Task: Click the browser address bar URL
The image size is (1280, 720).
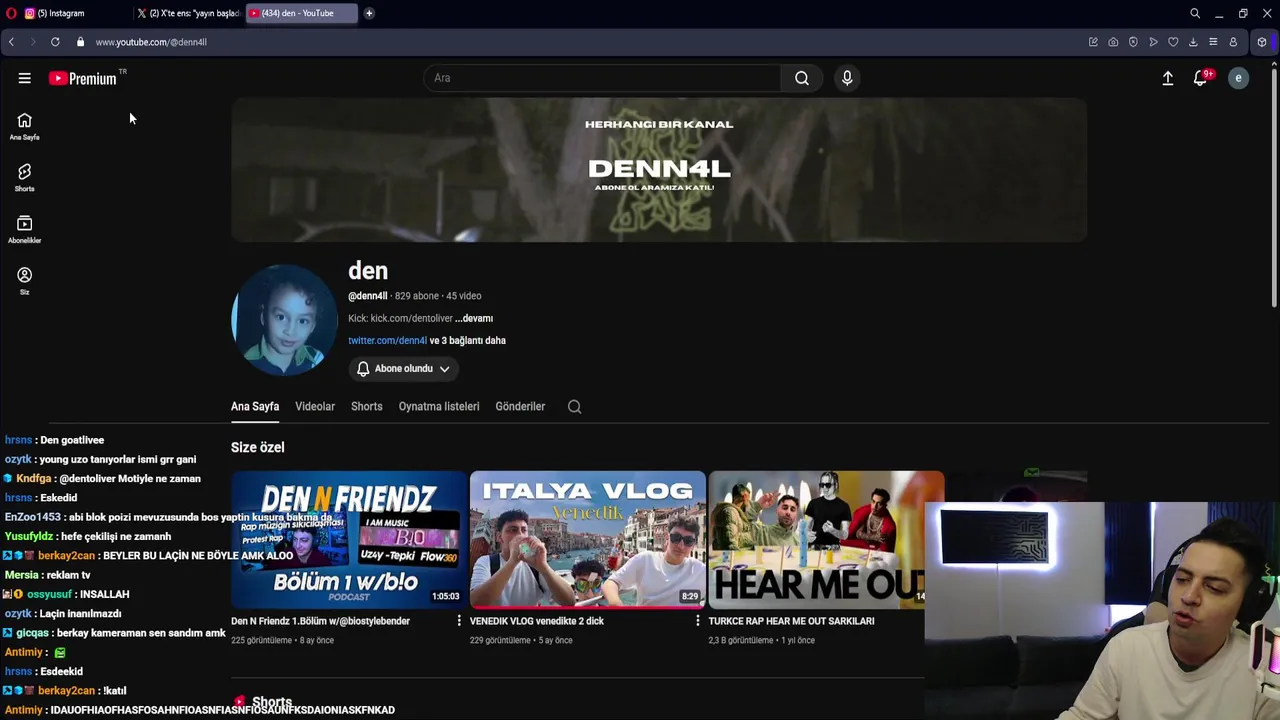Action: pos(151,42)
